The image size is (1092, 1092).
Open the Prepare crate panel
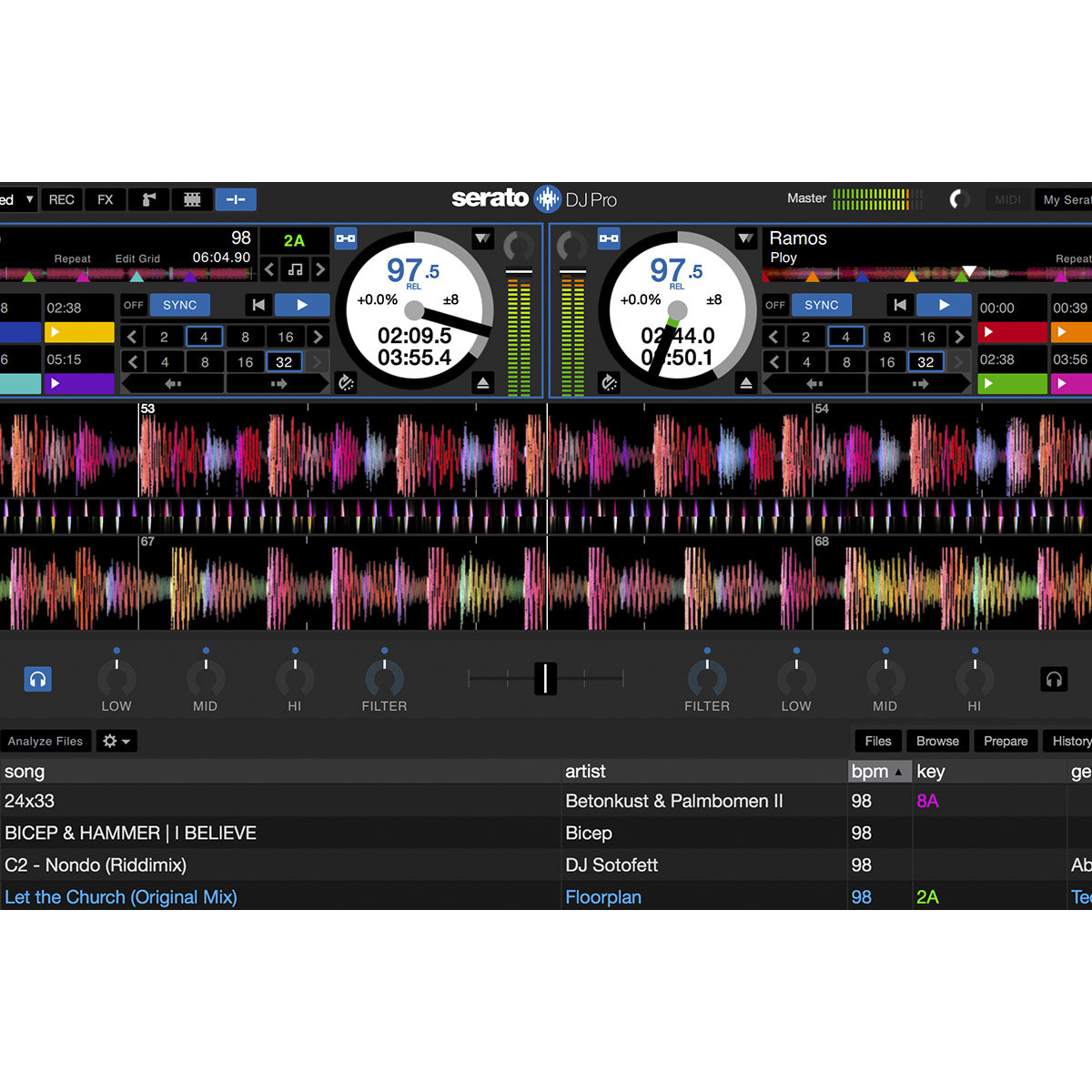coord(1005,741)
